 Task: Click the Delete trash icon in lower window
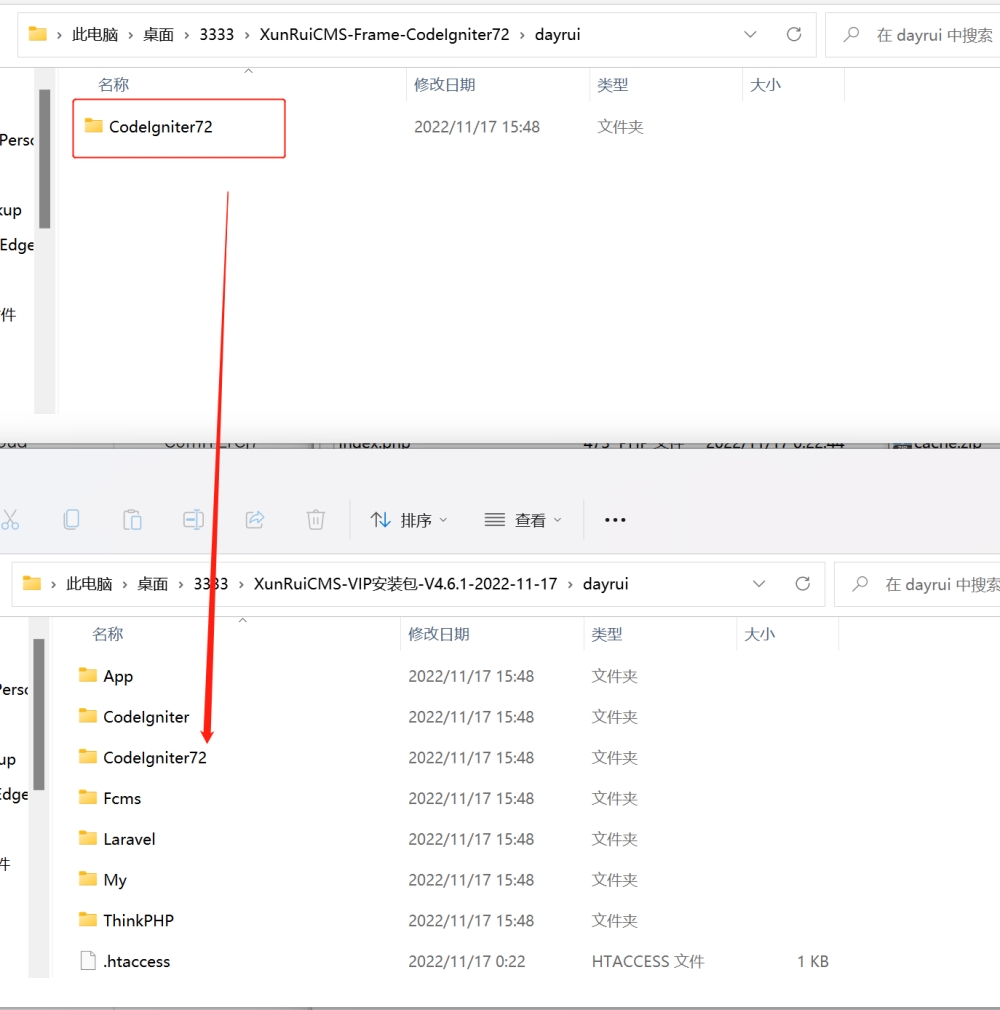[x=316, y=520]
